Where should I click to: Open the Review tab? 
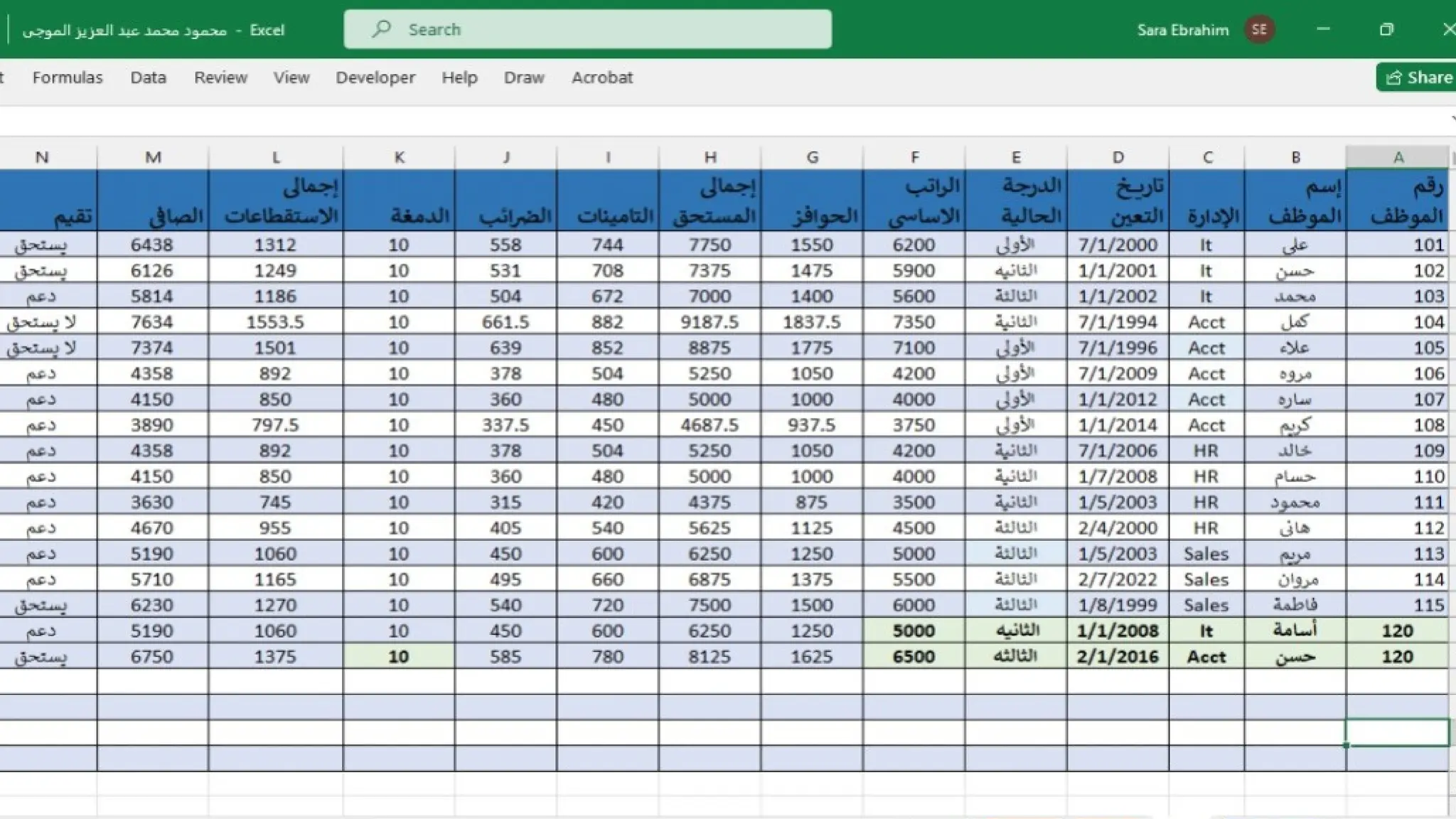click(220, 77)
